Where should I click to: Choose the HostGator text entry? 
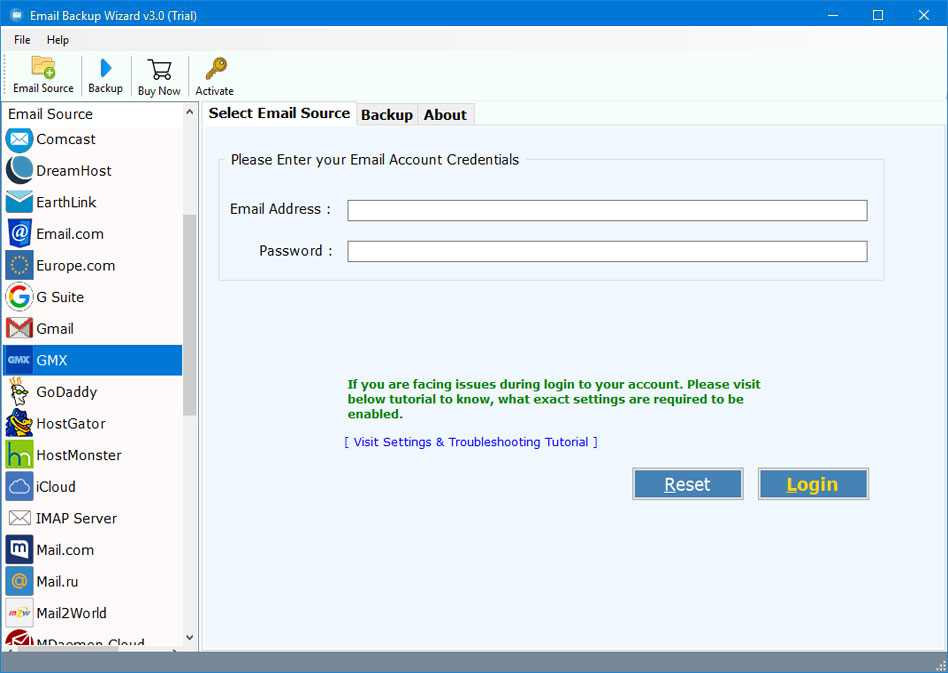tap(71, 423)
